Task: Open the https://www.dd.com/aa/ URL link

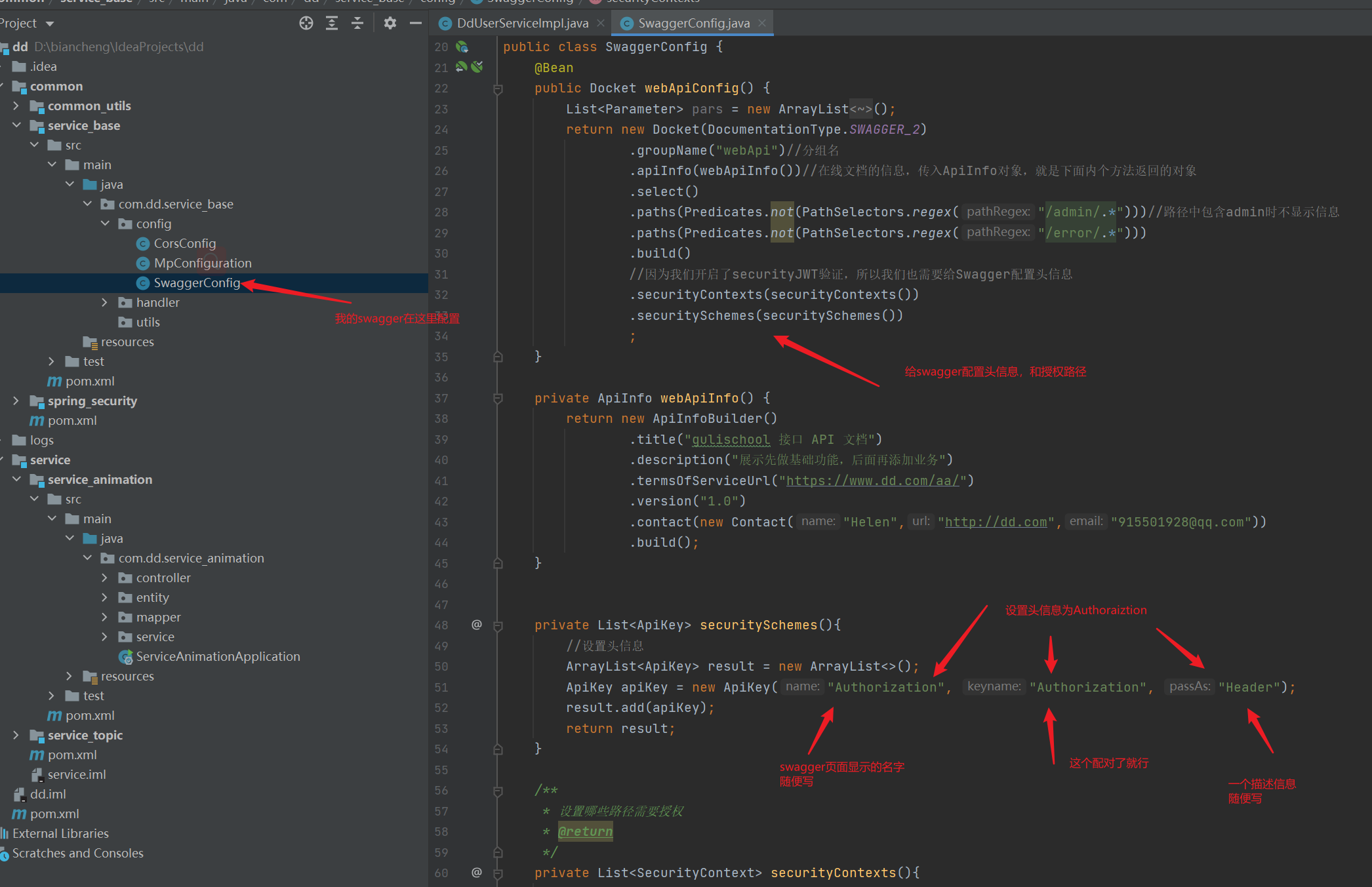Action: [x=872, y=481]
